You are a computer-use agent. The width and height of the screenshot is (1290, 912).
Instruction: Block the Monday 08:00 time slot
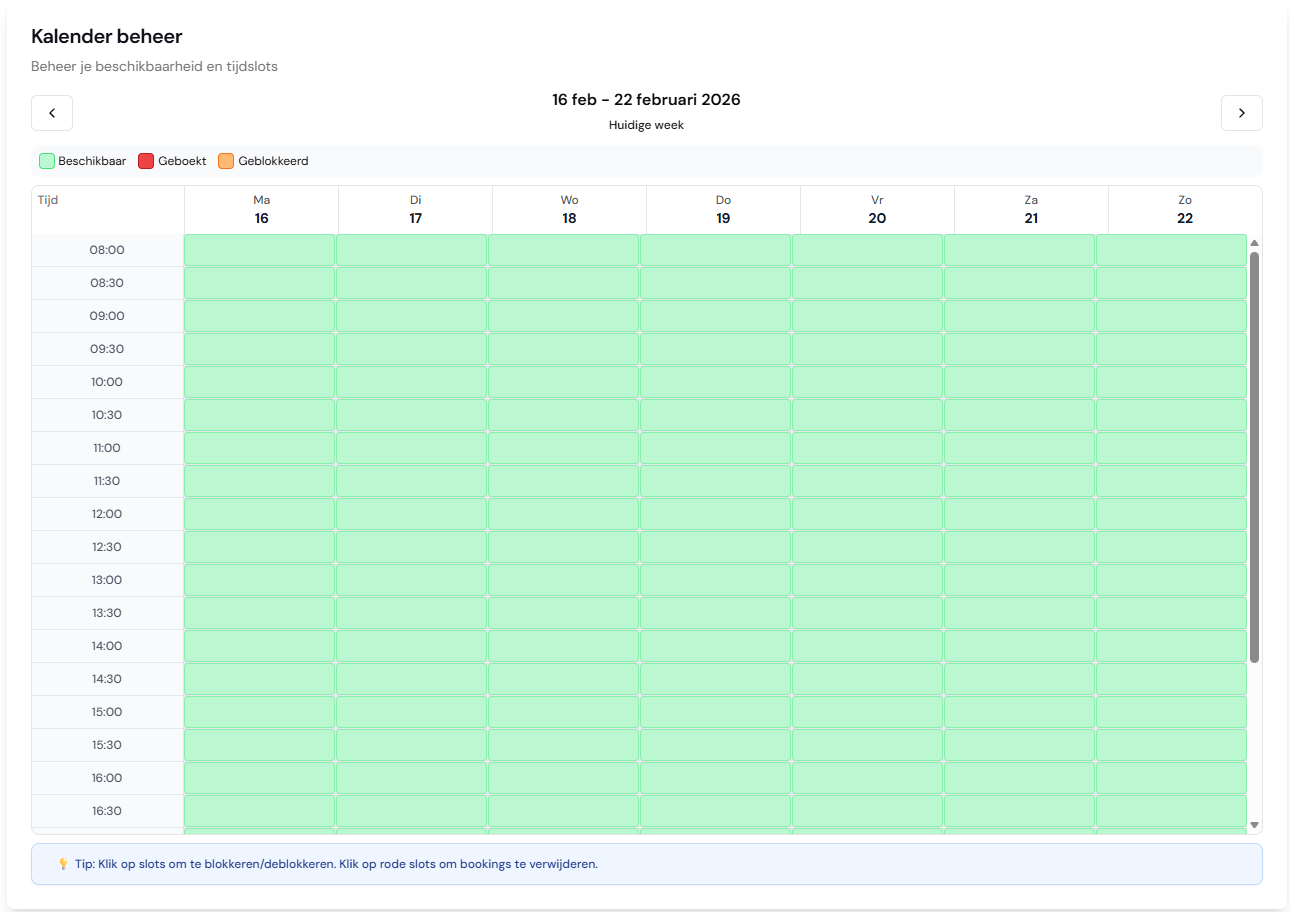[x=259, y=249]
